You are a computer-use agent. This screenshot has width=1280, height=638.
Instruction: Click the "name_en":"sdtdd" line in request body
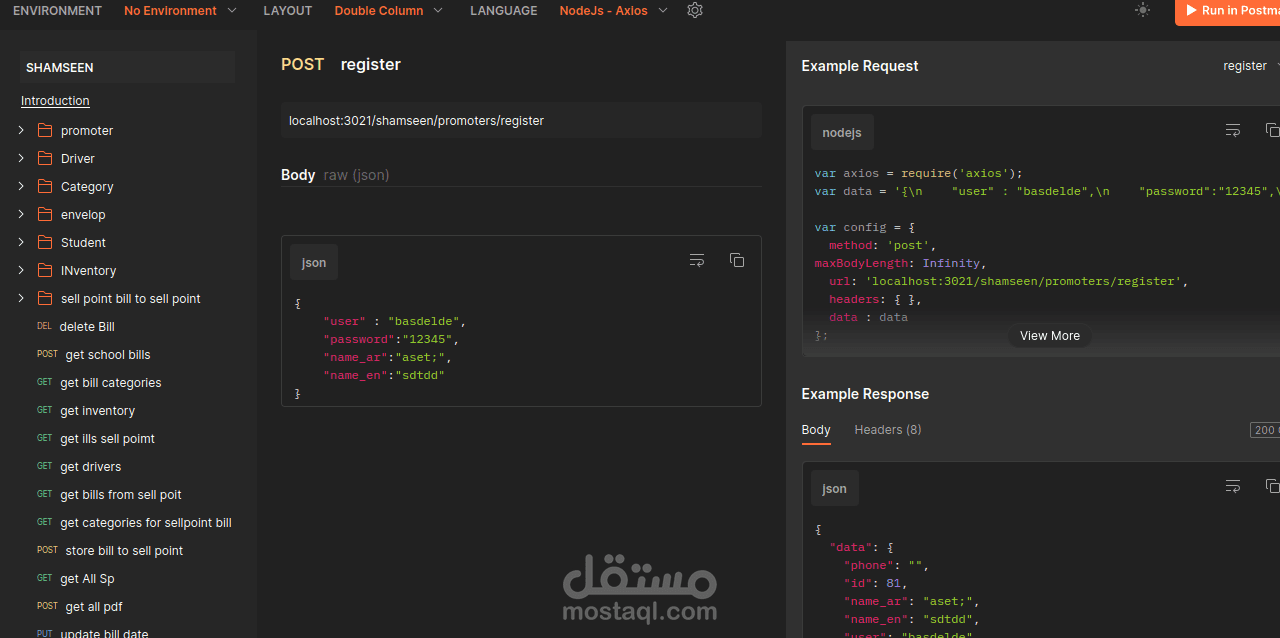[x=384, y=376]
